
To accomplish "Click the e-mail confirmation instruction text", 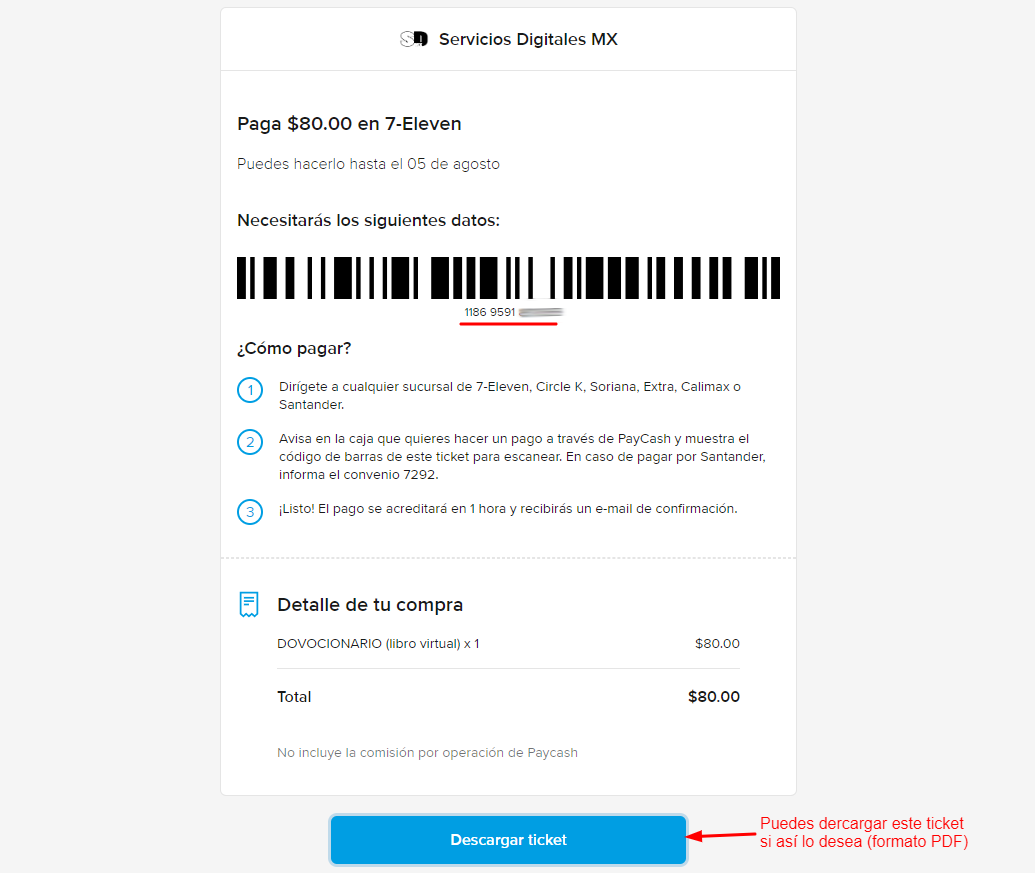I will 508,508.
